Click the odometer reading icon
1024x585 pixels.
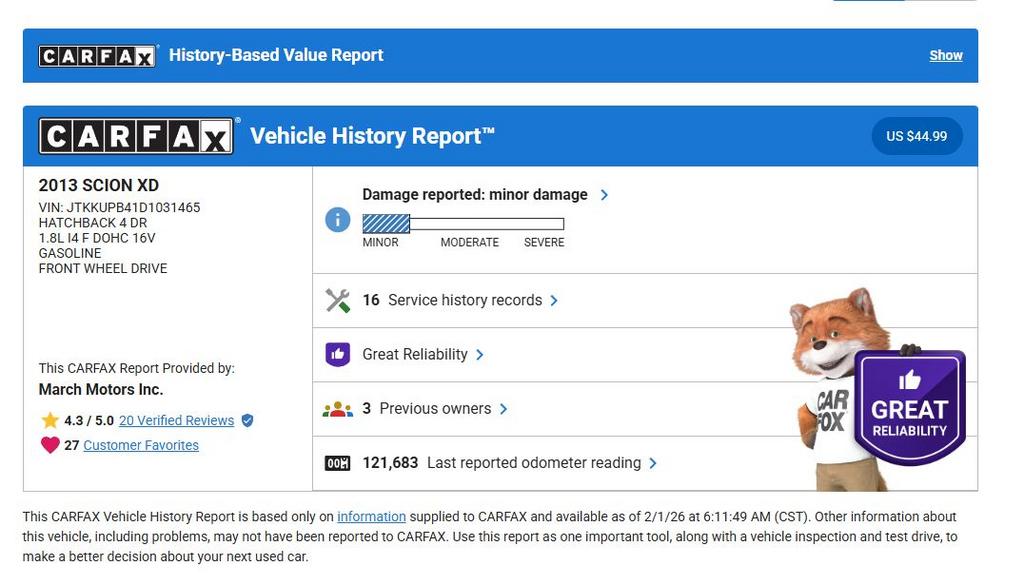coord(338,463)
